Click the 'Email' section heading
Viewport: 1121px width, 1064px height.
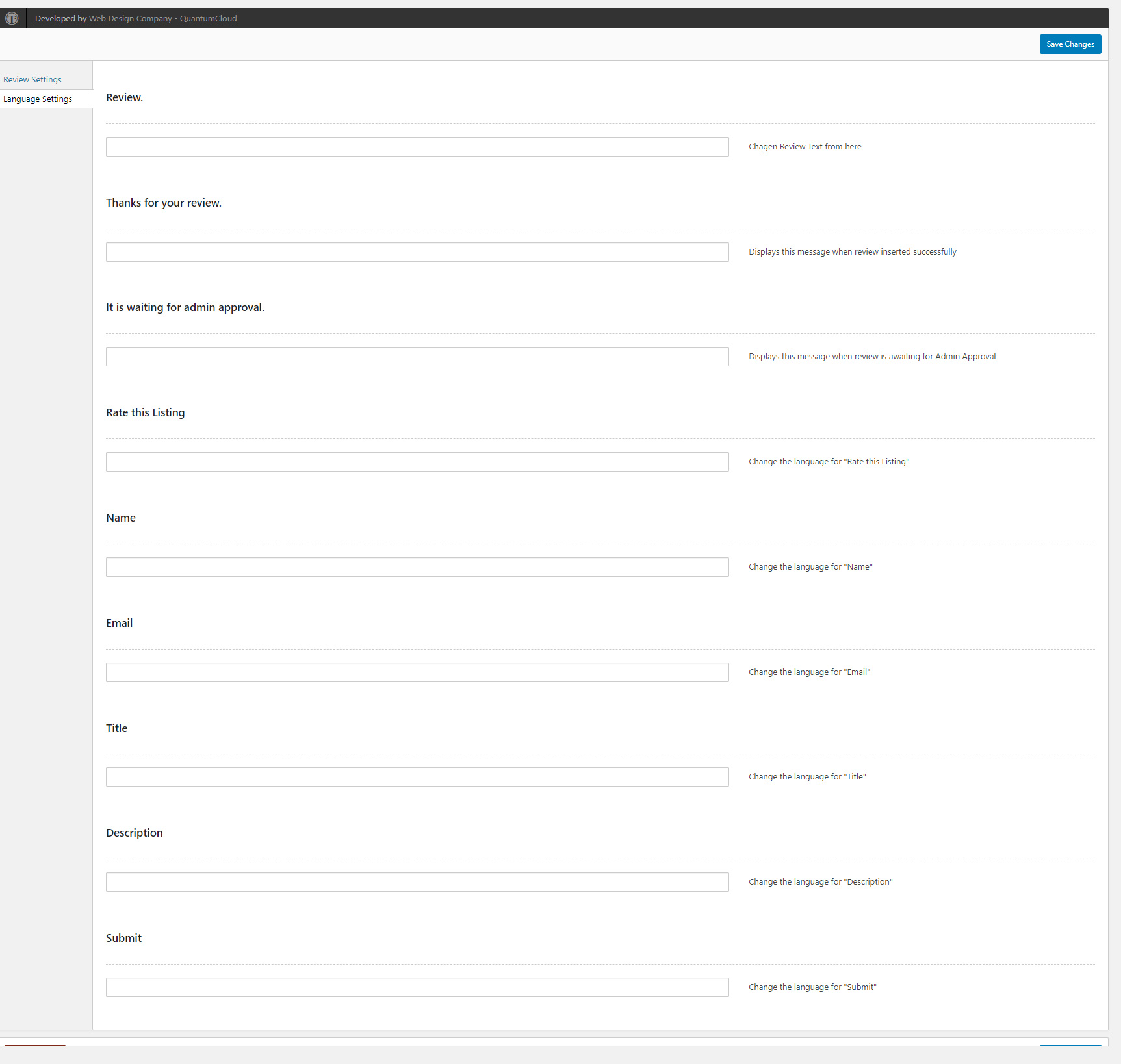tap(120, 623)
